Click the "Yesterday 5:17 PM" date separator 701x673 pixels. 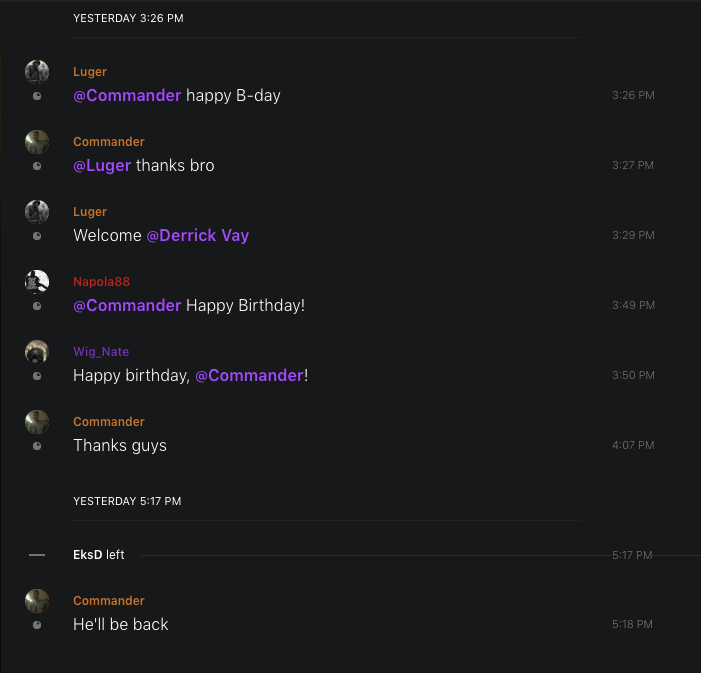click(x=127, y=501)
